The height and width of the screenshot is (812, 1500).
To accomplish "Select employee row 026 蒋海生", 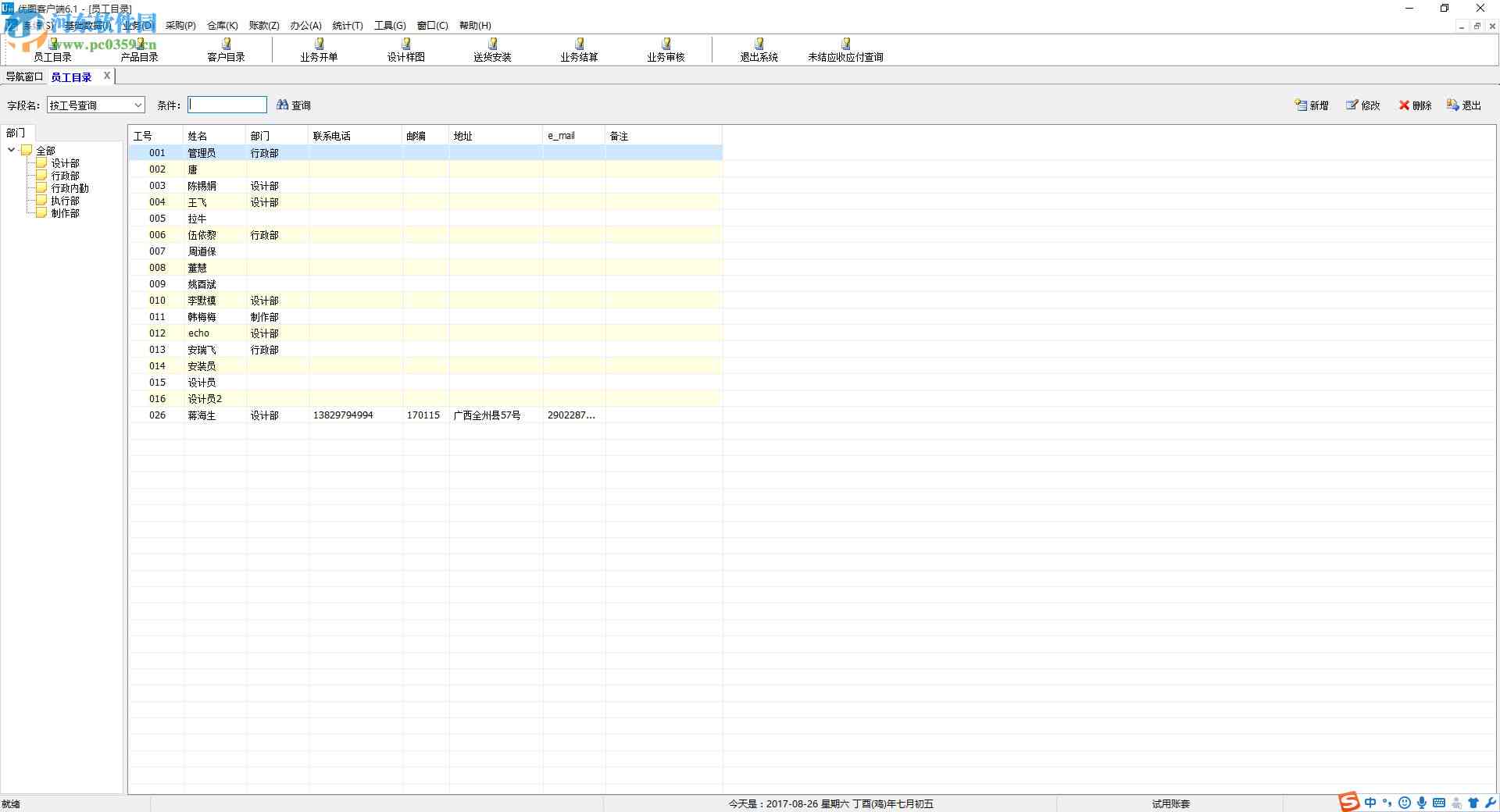I will tap(425, 415).
